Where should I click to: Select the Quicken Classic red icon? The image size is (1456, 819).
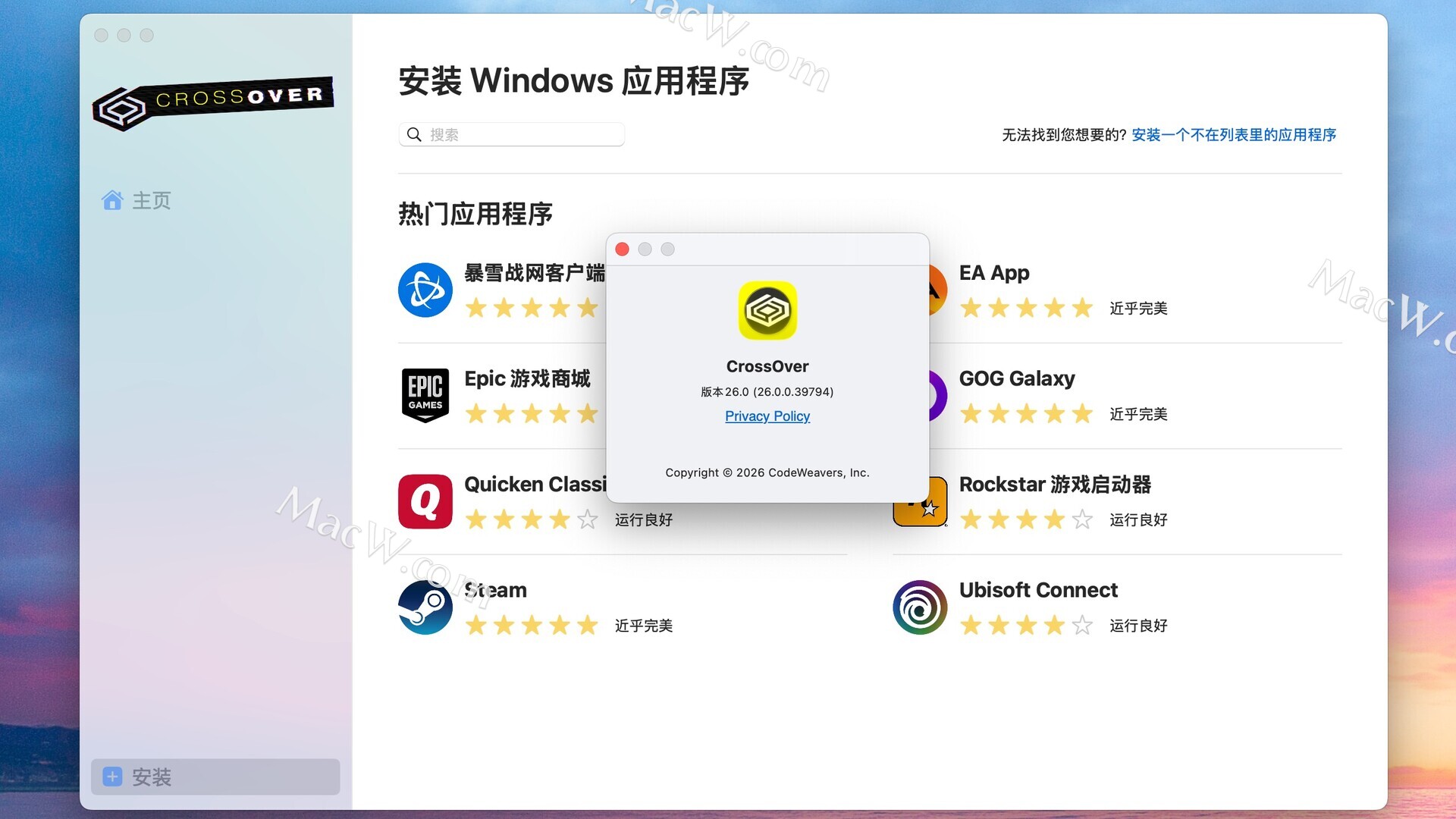point(425,501)
